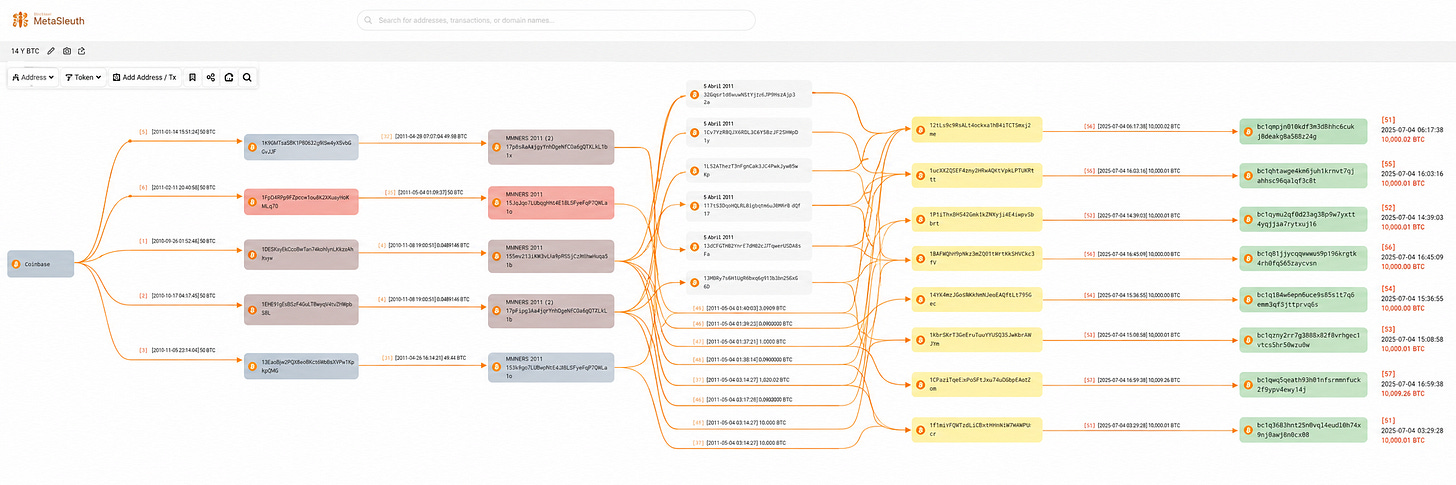Click the pencil icon to rename 14 Y BTC
1456x485 pixels.
click(x=51, y=50)
